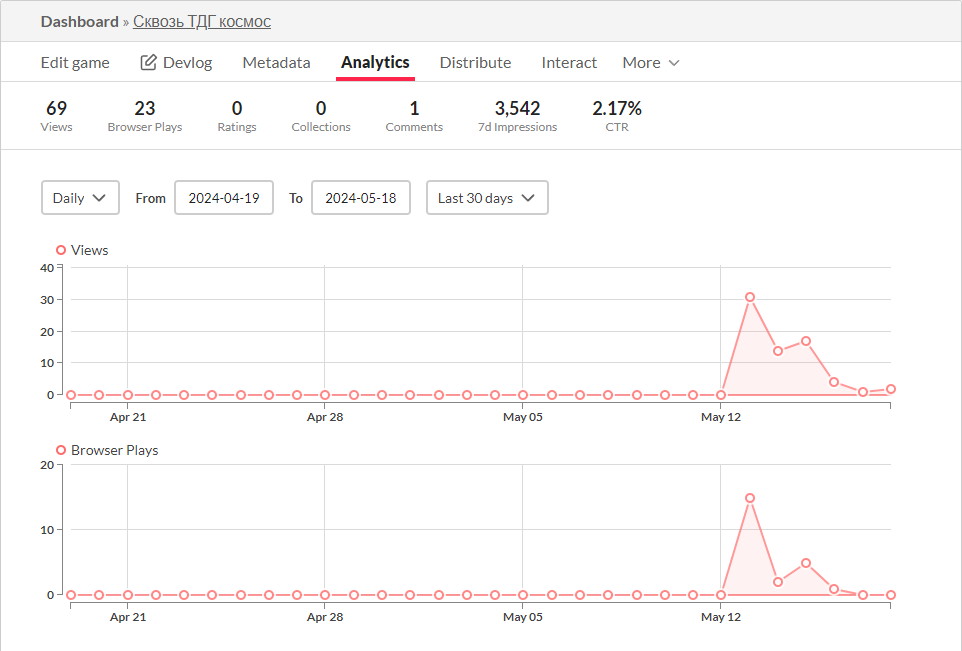Image resolution: width=962 pixels, height=651 pixels.
Task: Click the Views chart peak point near 30
Action: (750, 297)
